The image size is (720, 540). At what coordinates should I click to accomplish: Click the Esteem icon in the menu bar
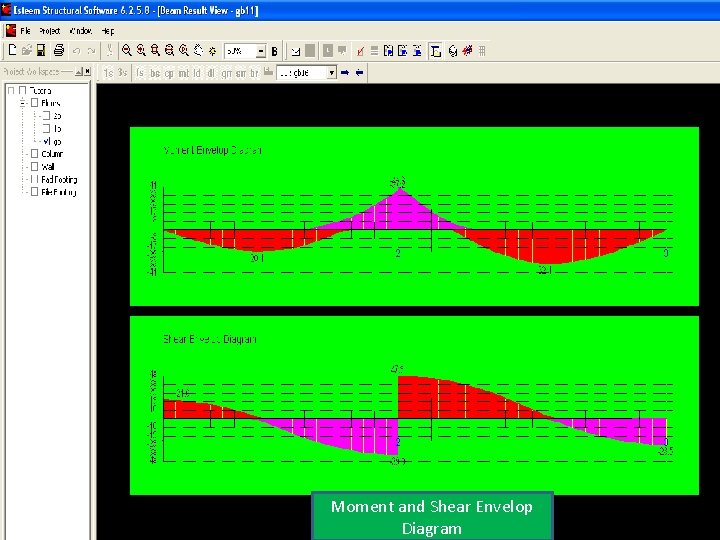pyautogui.click(x=11, y=31)
